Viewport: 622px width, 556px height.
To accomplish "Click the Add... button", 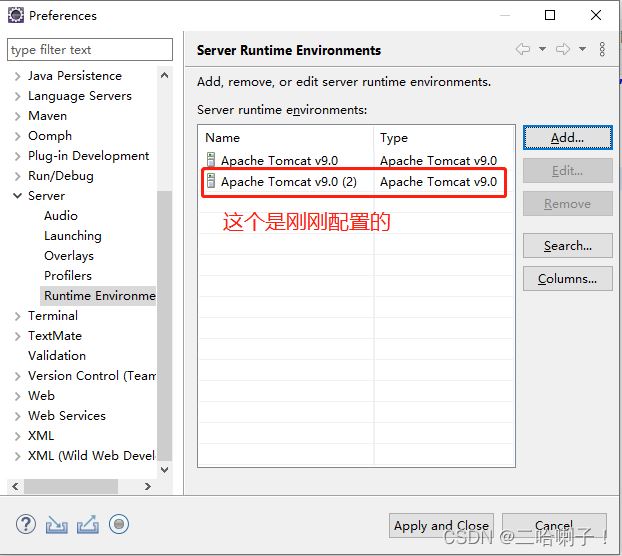I will (567, 138).
